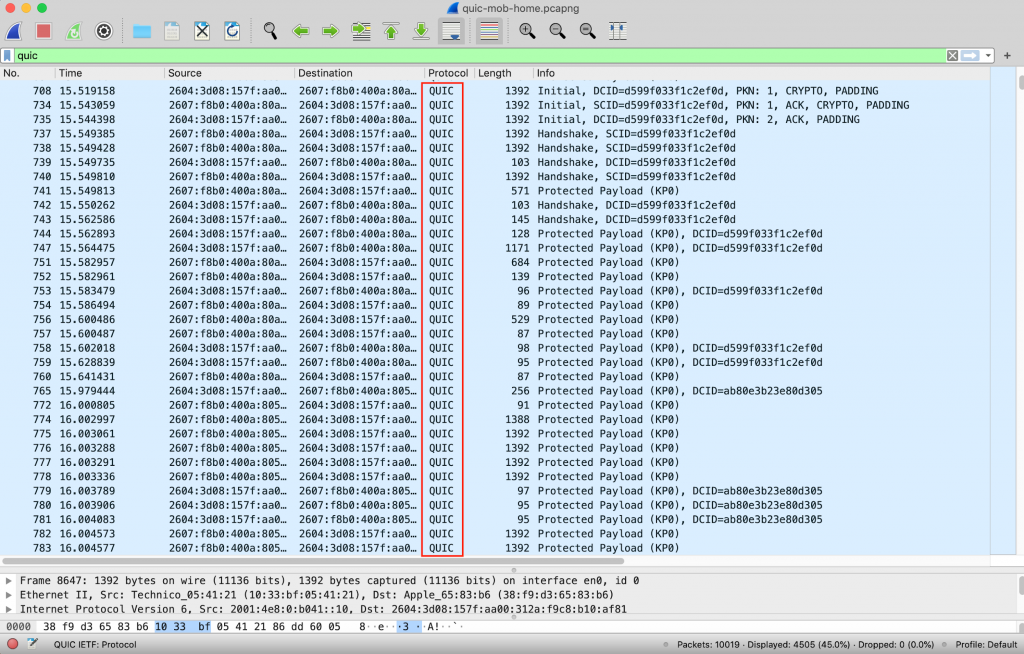This screenshot has width=1024, height=654.
Task: Stop the running packet capture
Action: coord(44,31)
